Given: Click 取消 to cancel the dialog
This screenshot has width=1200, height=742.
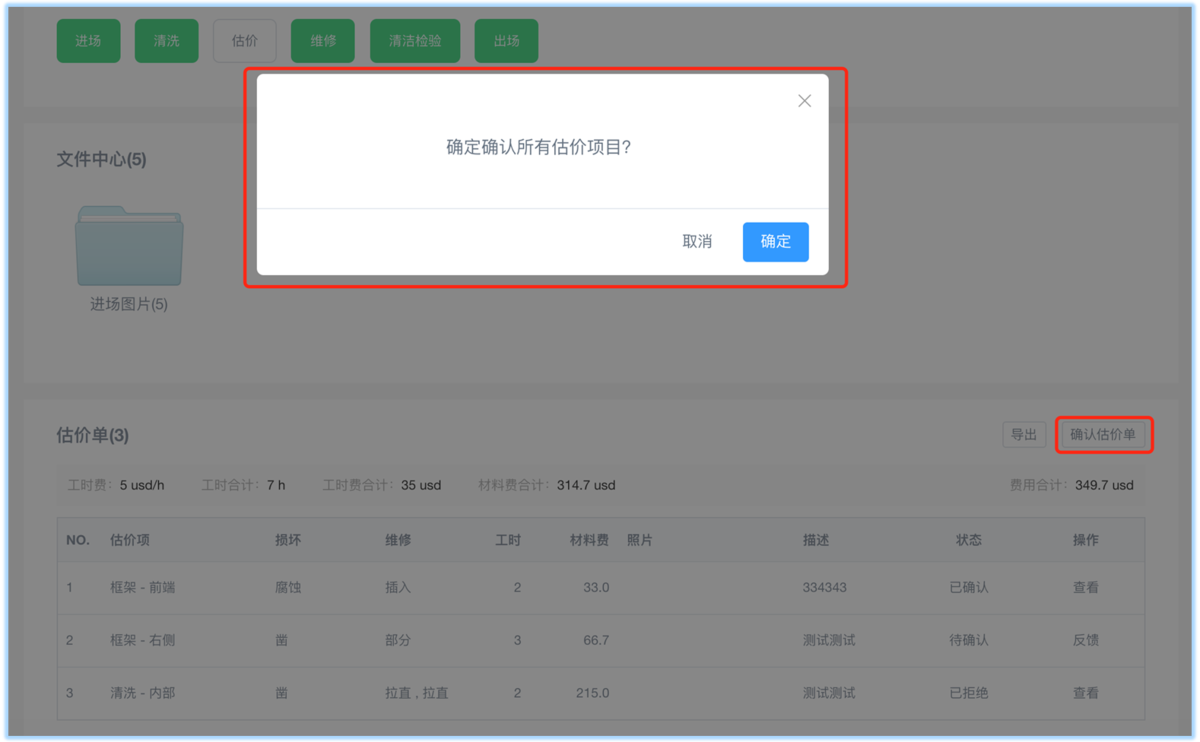Looking at the screenshot, I should (x=697, y=242).
